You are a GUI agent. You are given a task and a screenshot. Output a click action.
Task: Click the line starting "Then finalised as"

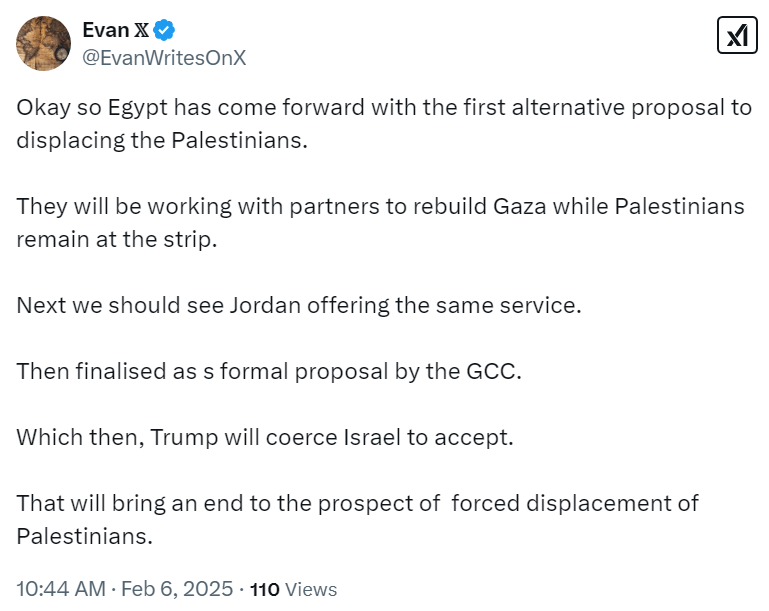[x=269, y=370]
